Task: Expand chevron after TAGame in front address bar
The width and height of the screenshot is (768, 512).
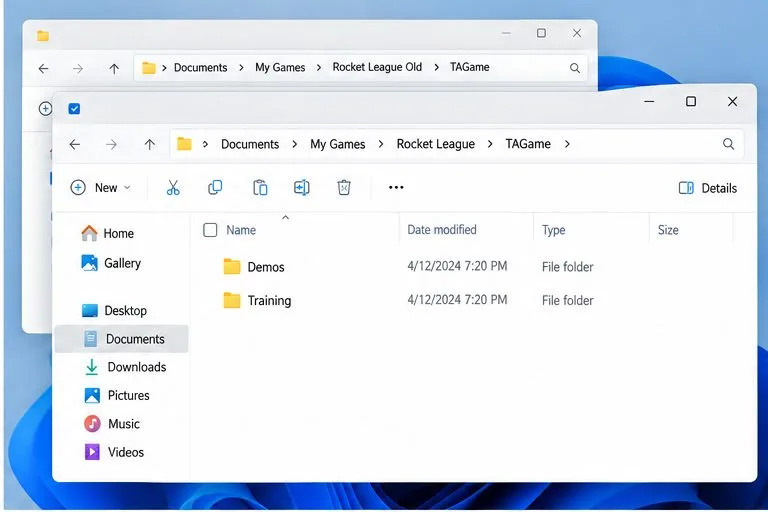Action: click(x=567, y=144)
